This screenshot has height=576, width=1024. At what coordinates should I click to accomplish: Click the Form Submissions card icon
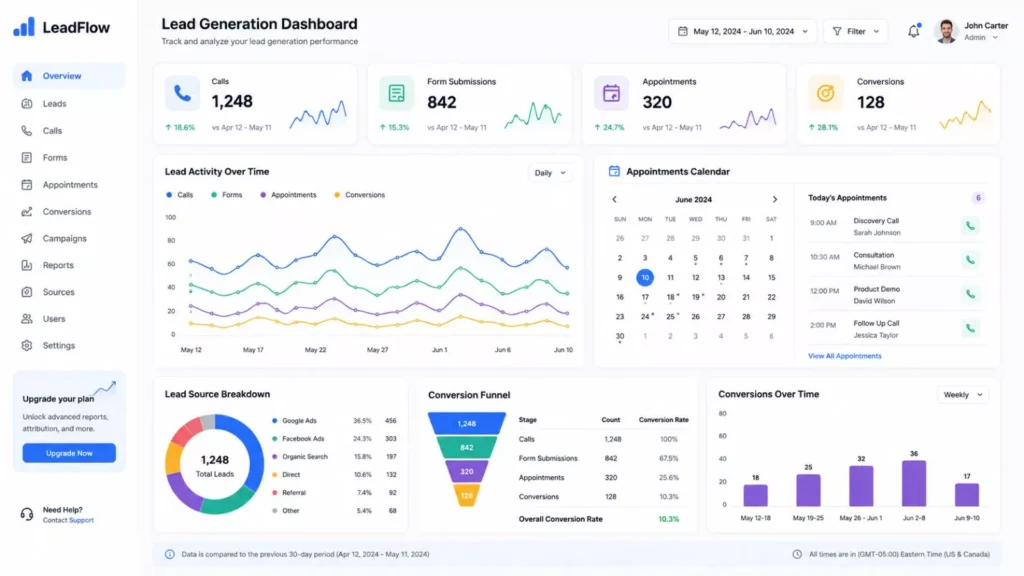point(396,93)
